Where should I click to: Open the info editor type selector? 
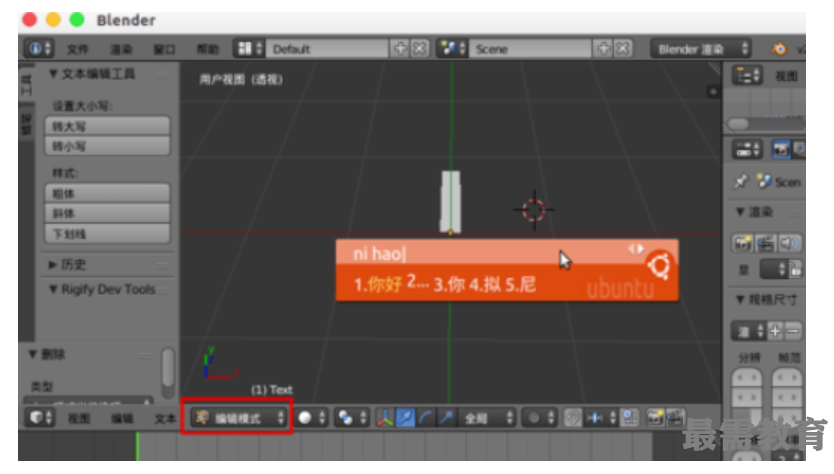[39, 49]
